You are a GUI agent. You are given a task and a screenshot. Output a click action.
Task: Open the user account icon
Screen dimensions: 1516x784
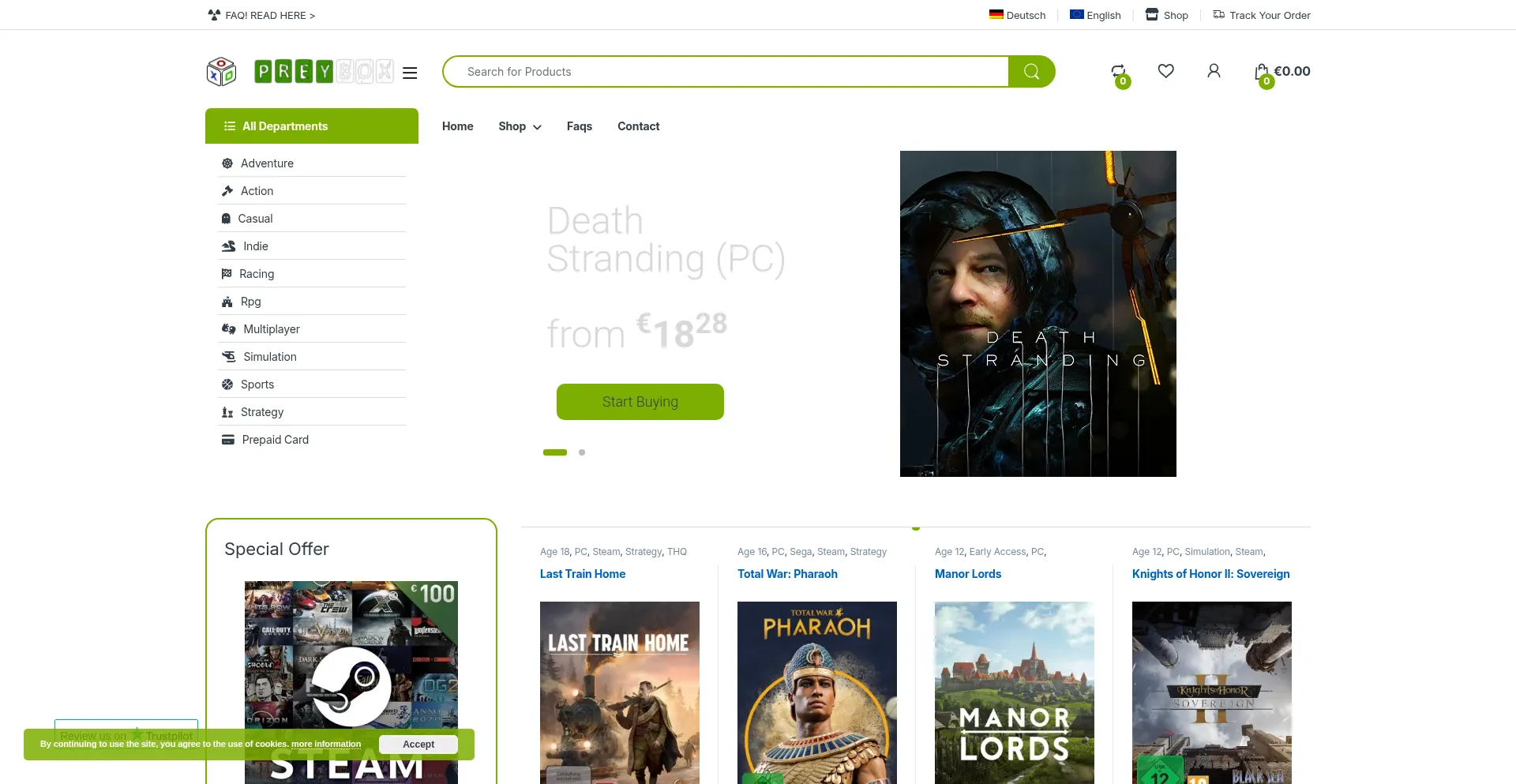[x=1214, y=71]
